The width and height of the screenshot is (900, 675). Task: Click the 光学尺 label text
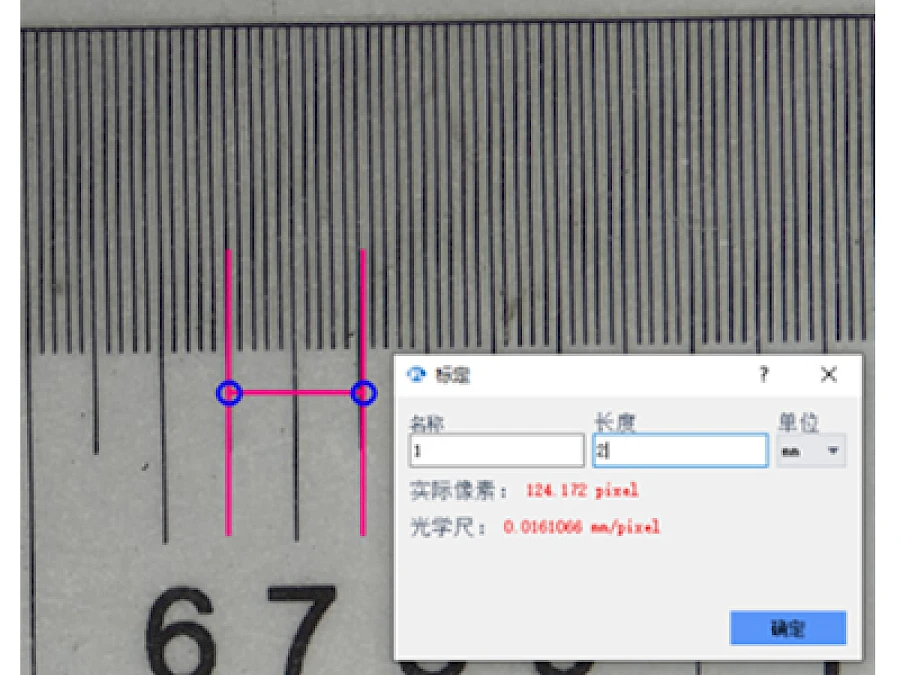click(x=447, y=527)
